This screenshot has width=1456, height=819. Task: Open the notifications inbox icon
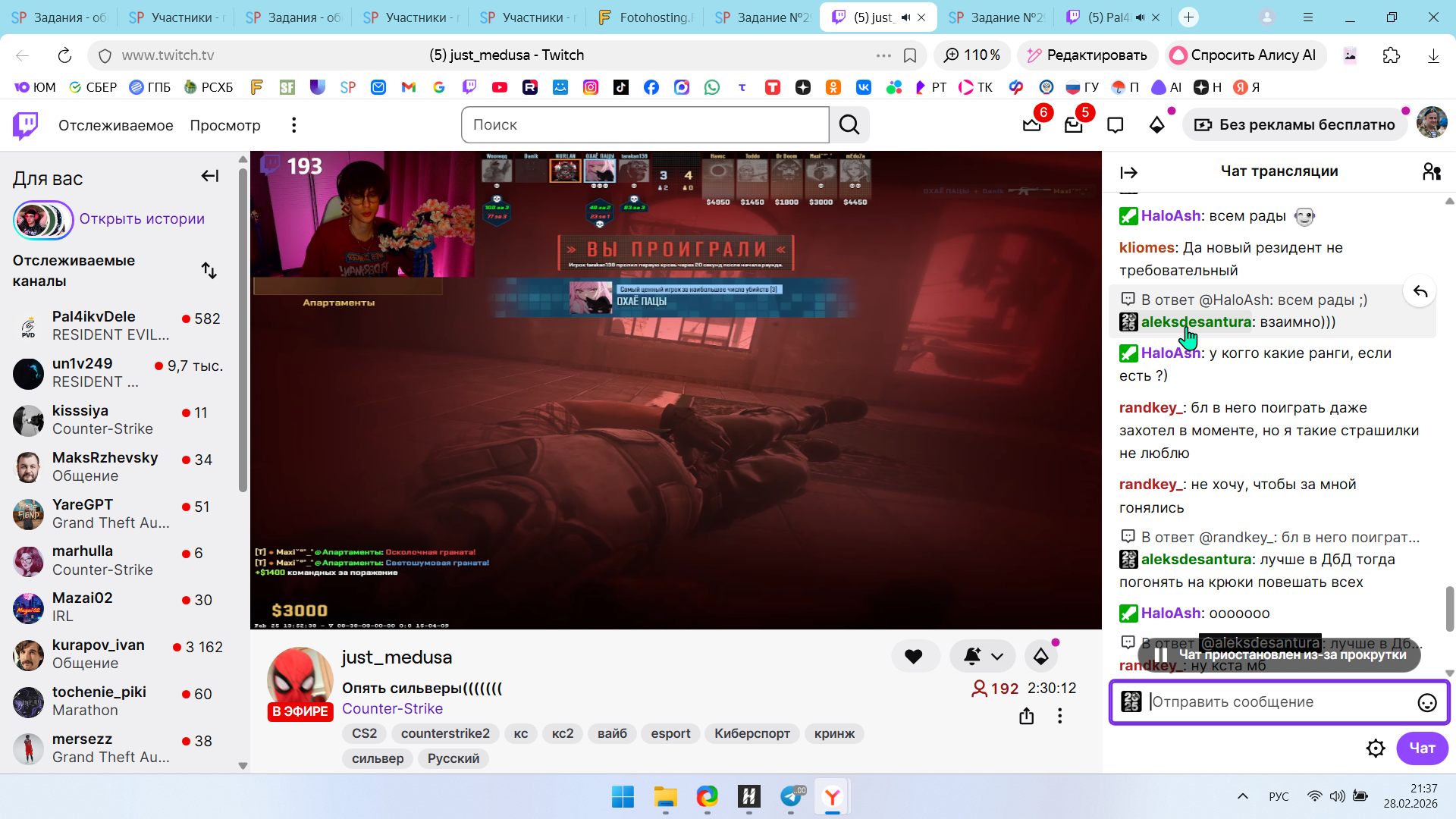(x=1073, y=125)
